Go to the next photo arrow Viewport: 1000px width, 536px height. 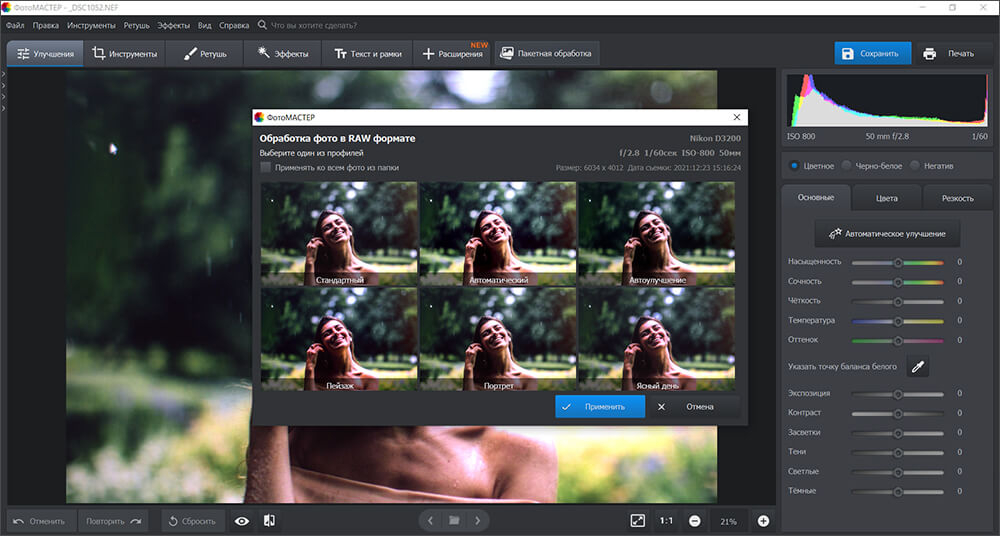(478, 521)
